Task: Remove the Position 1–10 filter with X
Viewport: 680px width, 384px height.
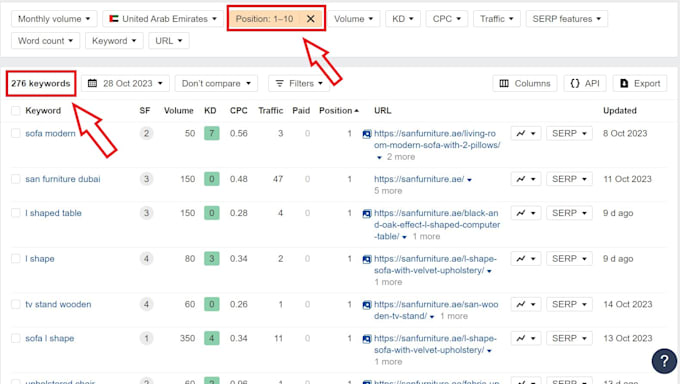Action: tap(311, 19)
